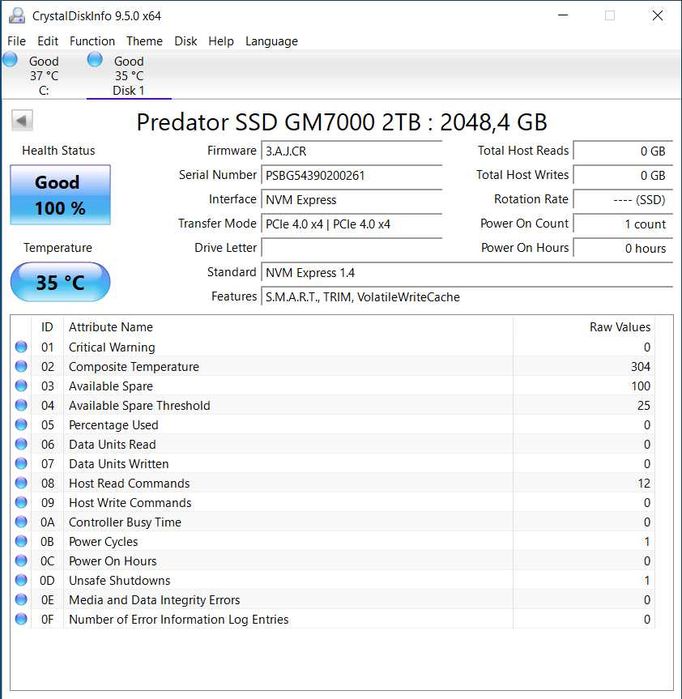Image resolution: width=682 pixels, height=699 pixels.
Task: Open the Help menu
Action: pyautogui.click(x=221, y=41)
